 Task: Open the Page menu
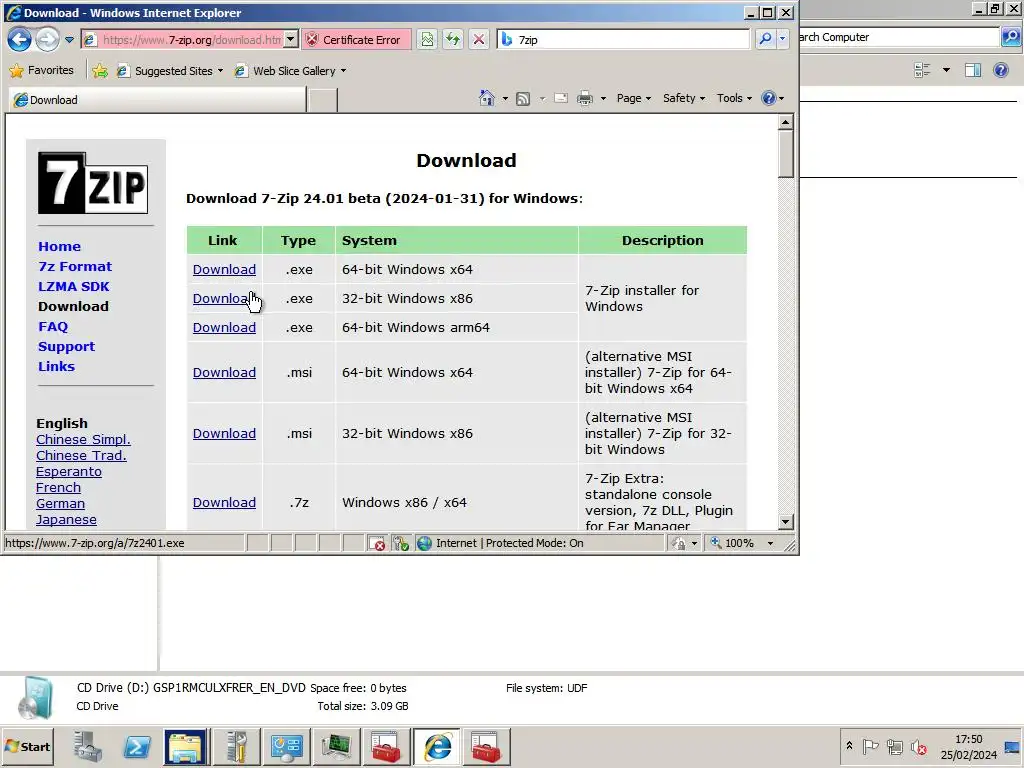coord(633,98)
